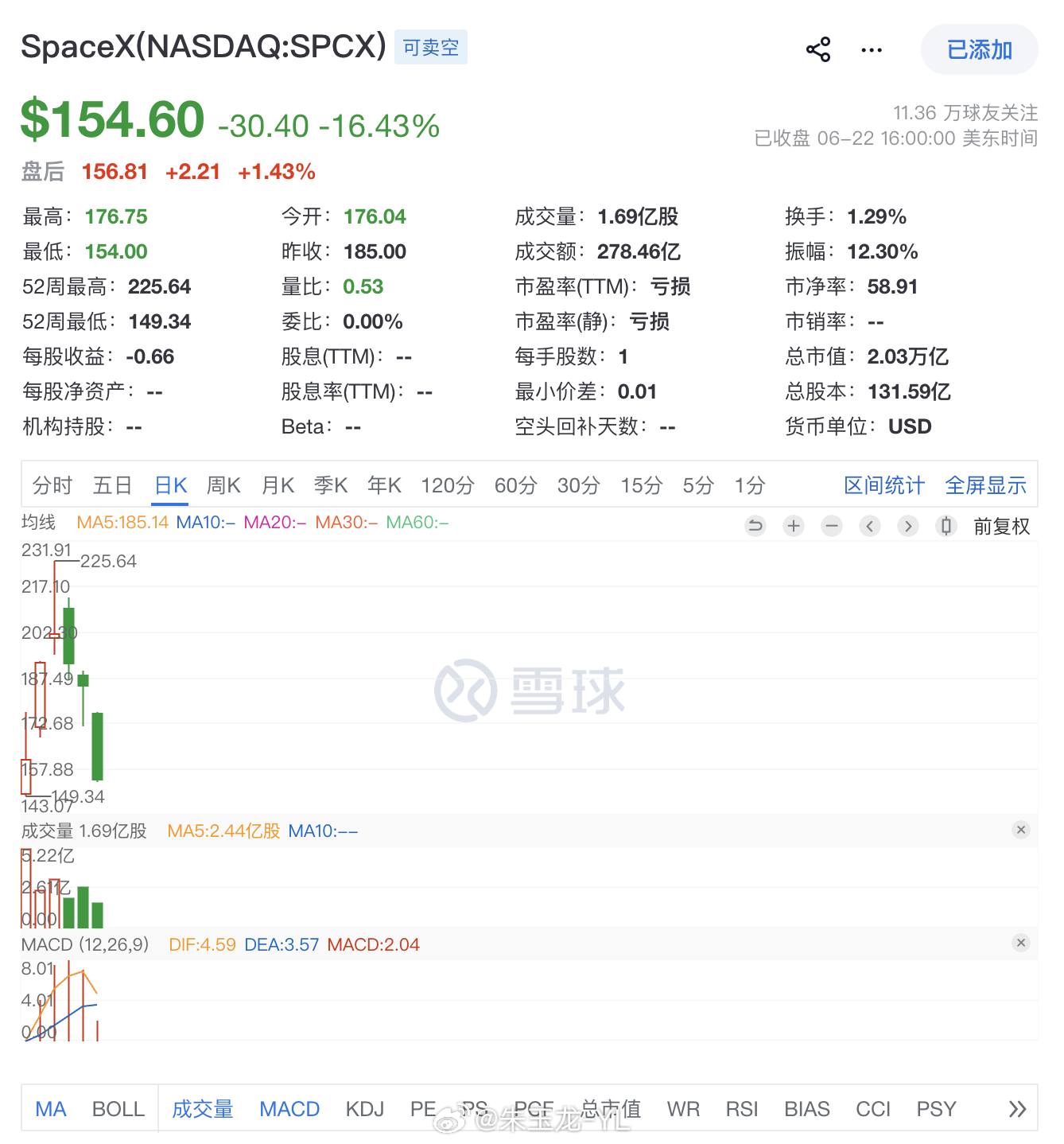Zoom in chart with plus icon
The image size is (1064, 1144).
point(794,526)
